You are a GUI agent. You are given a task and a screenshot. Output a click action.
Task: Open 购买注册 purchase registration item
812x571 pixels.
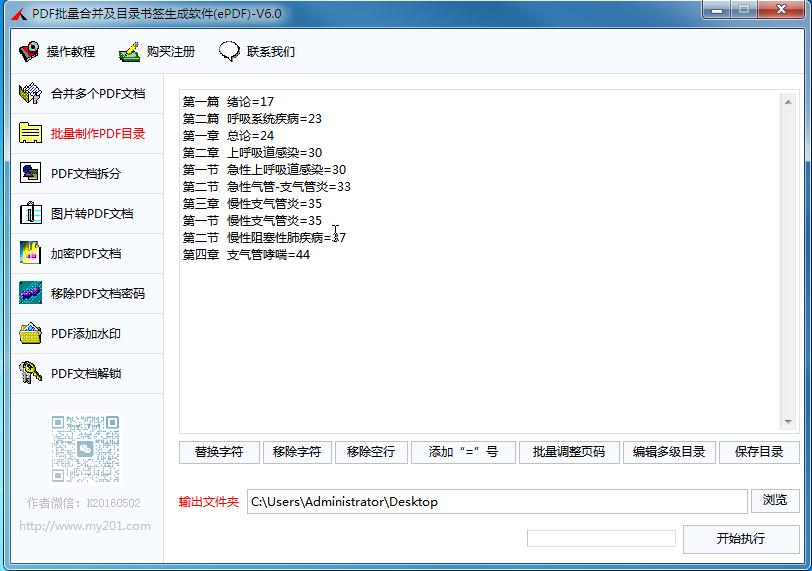pyautogui.click(x=157, y=52)
